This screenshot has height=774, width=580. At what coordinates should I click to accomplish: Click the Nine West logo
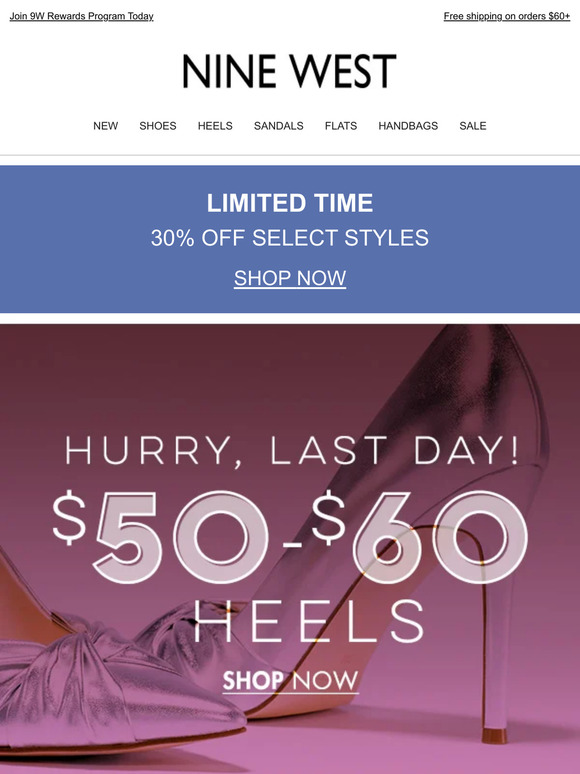click(x=290, y=71)
